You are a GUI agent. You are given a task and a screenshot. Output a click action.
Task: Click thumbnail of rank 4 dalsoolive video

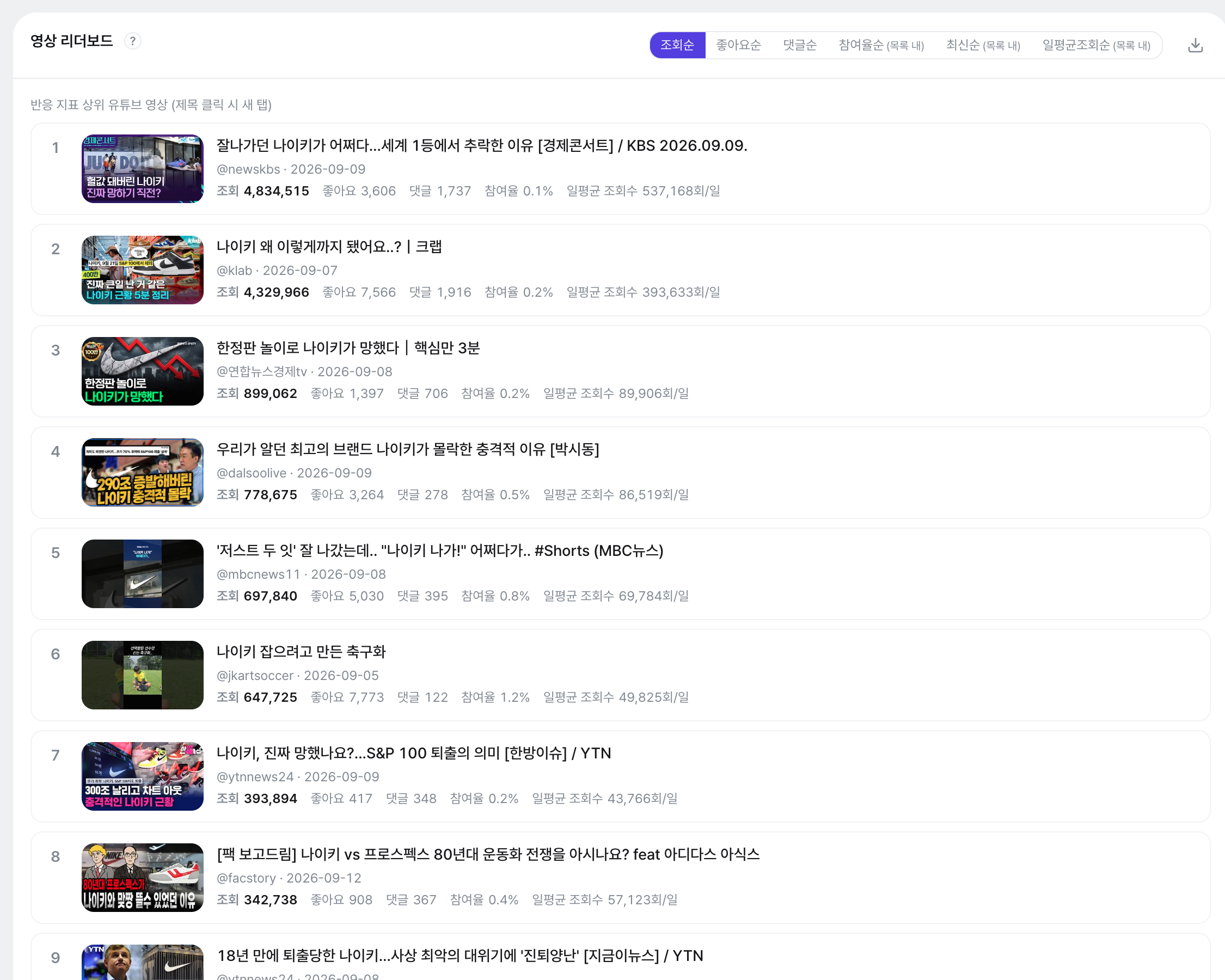(143, 472)
